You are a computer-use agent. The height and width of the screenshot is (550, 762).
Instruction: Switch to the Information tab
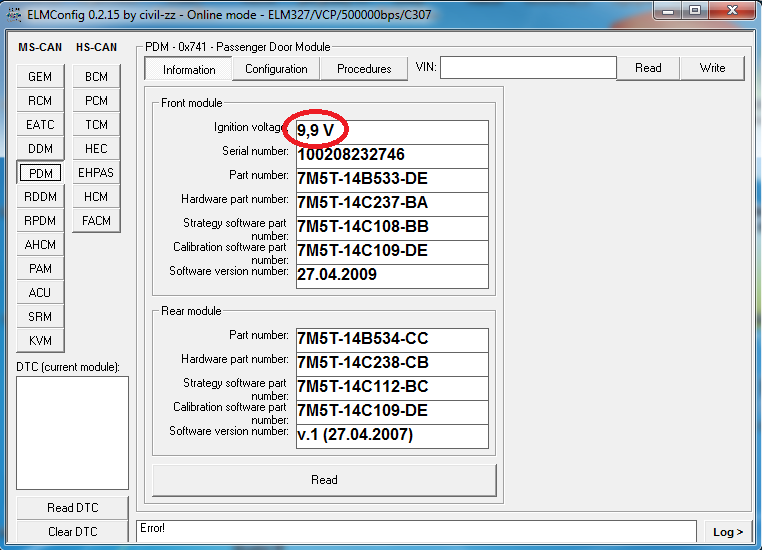[189, 69]
